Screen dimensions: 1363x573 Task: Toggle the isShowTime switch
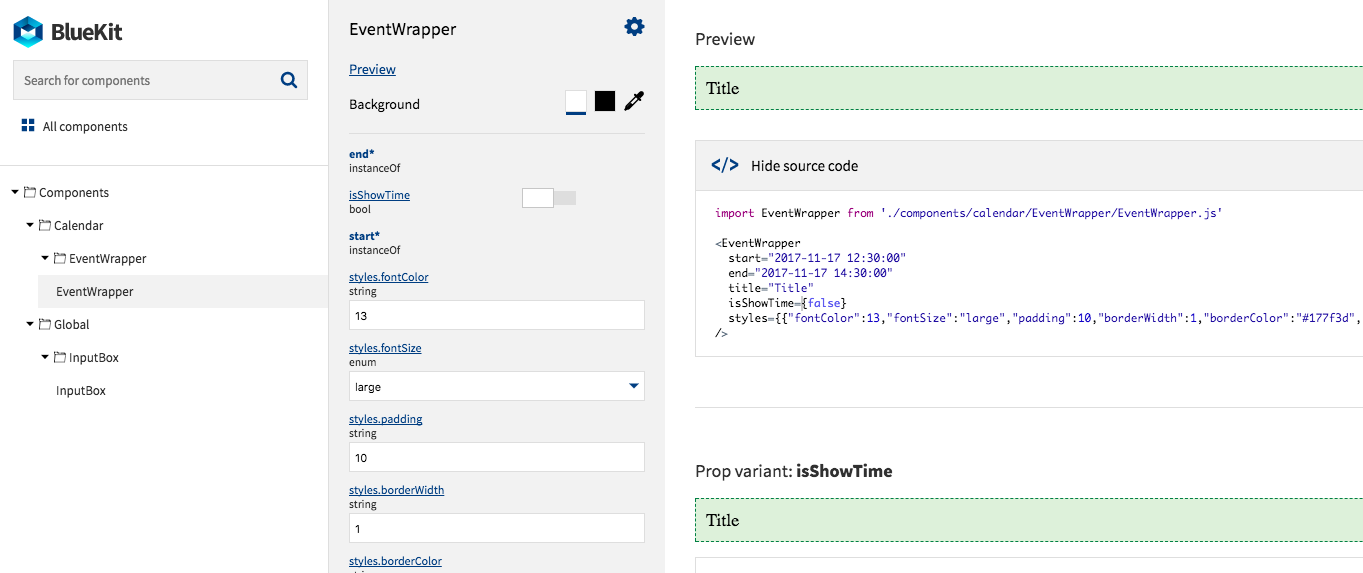[549, 198]
